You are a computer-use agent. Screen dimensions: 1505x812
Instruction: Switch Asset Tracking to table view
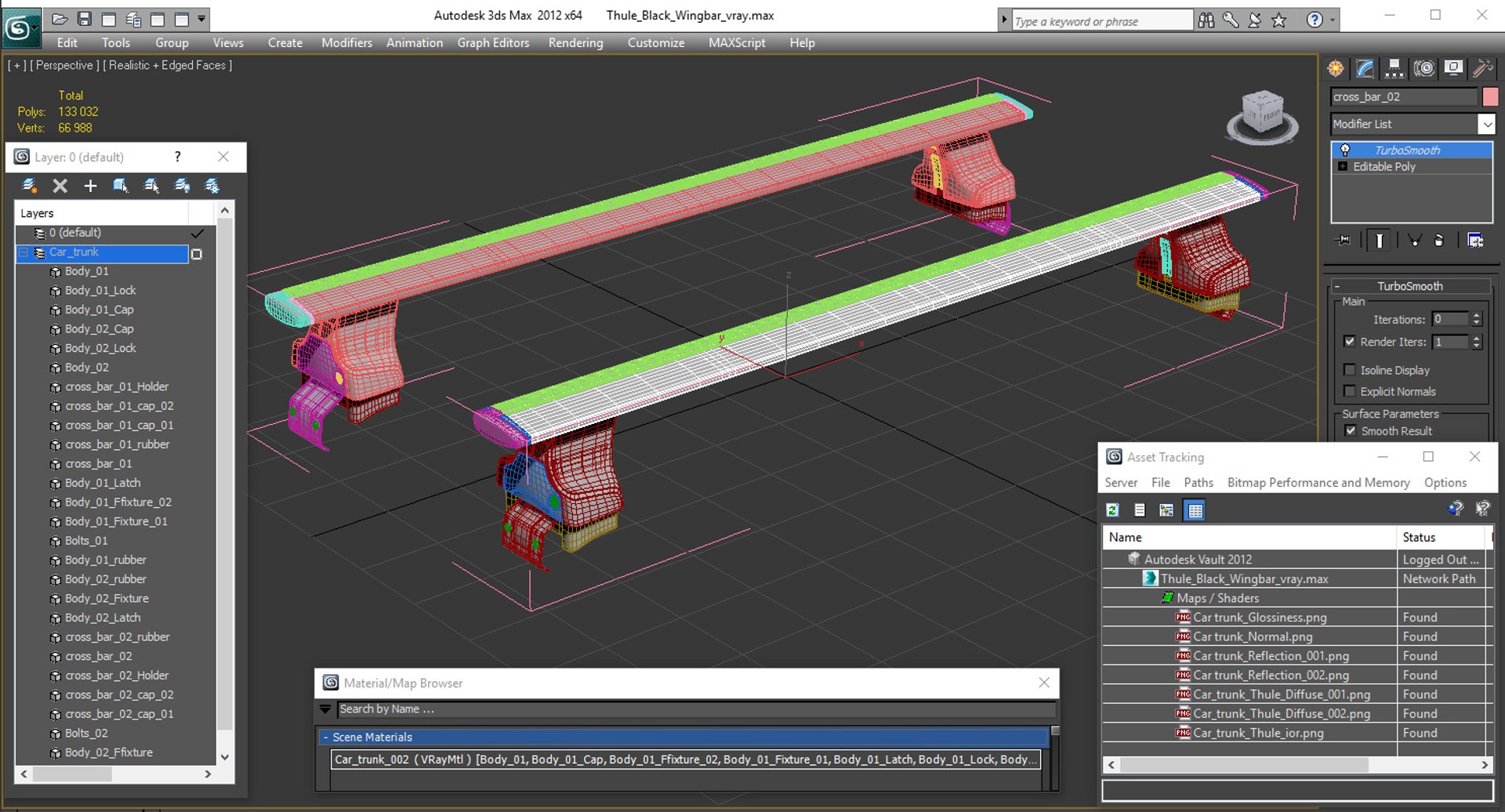tap(1195, 510)
